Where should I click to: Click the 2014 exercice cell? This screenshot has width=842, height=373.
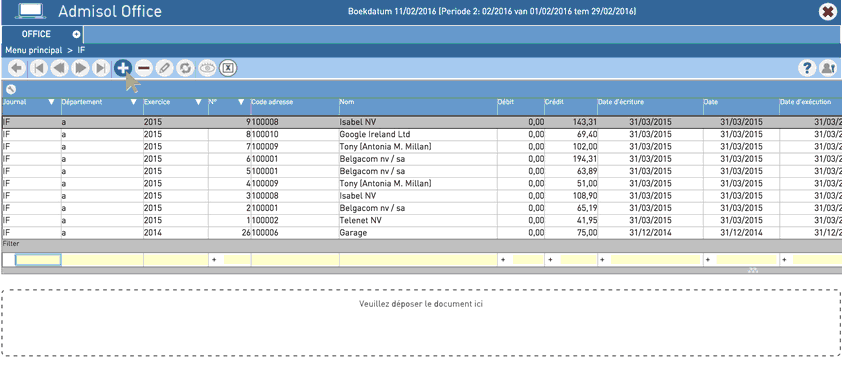tap(176, 233)
